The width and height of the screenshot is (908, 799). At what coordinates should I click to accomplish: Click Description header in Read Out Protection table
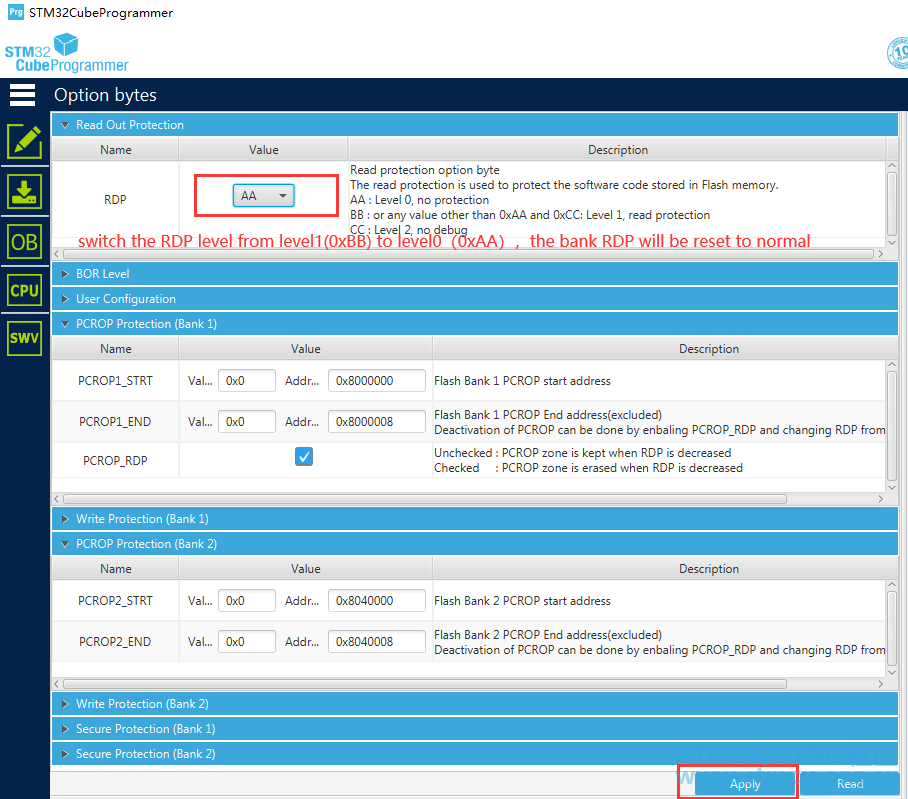click(x=617, y=149)
